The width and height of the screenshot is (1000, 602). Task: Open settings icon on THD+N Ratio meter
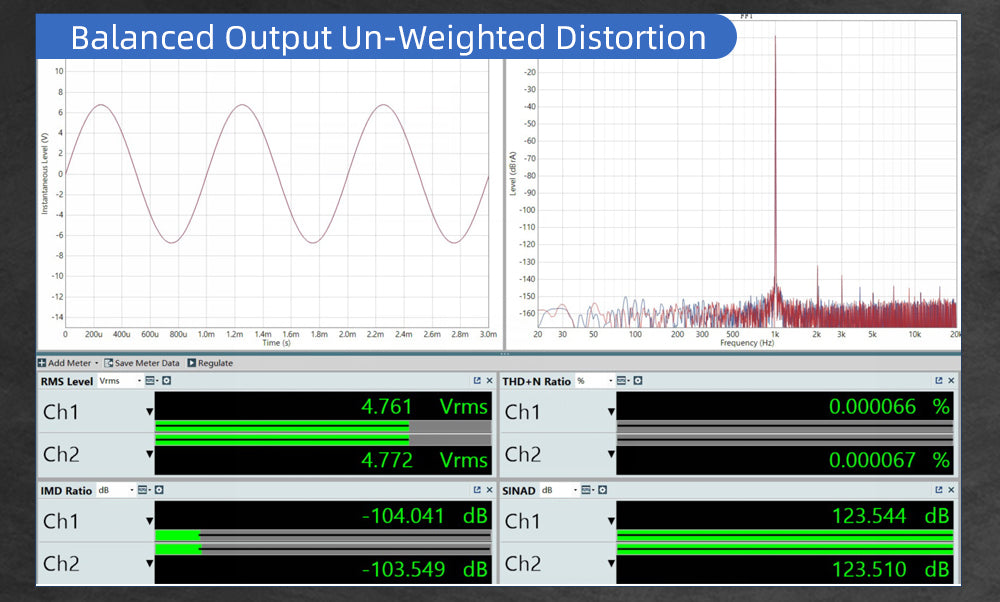coord(638,381)
